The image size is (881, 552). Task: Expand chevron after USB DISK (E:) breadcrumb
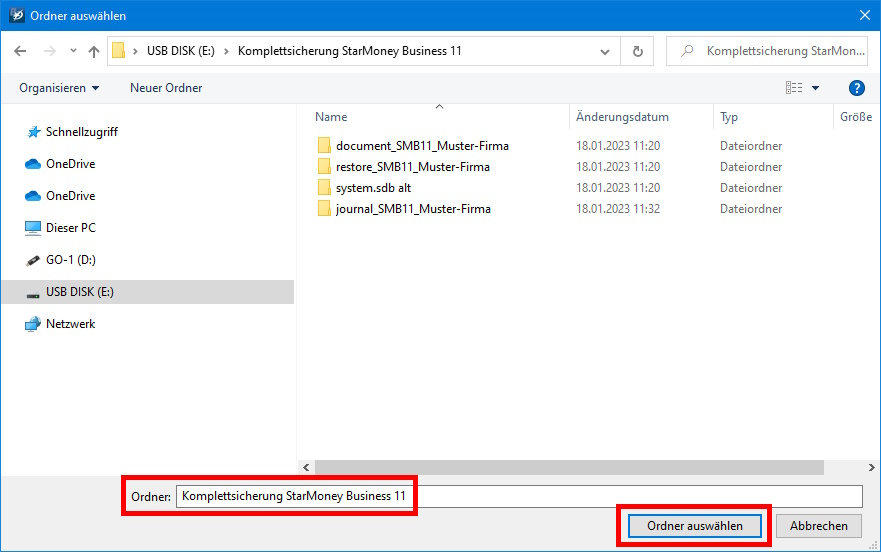click(x=226, y=51)
